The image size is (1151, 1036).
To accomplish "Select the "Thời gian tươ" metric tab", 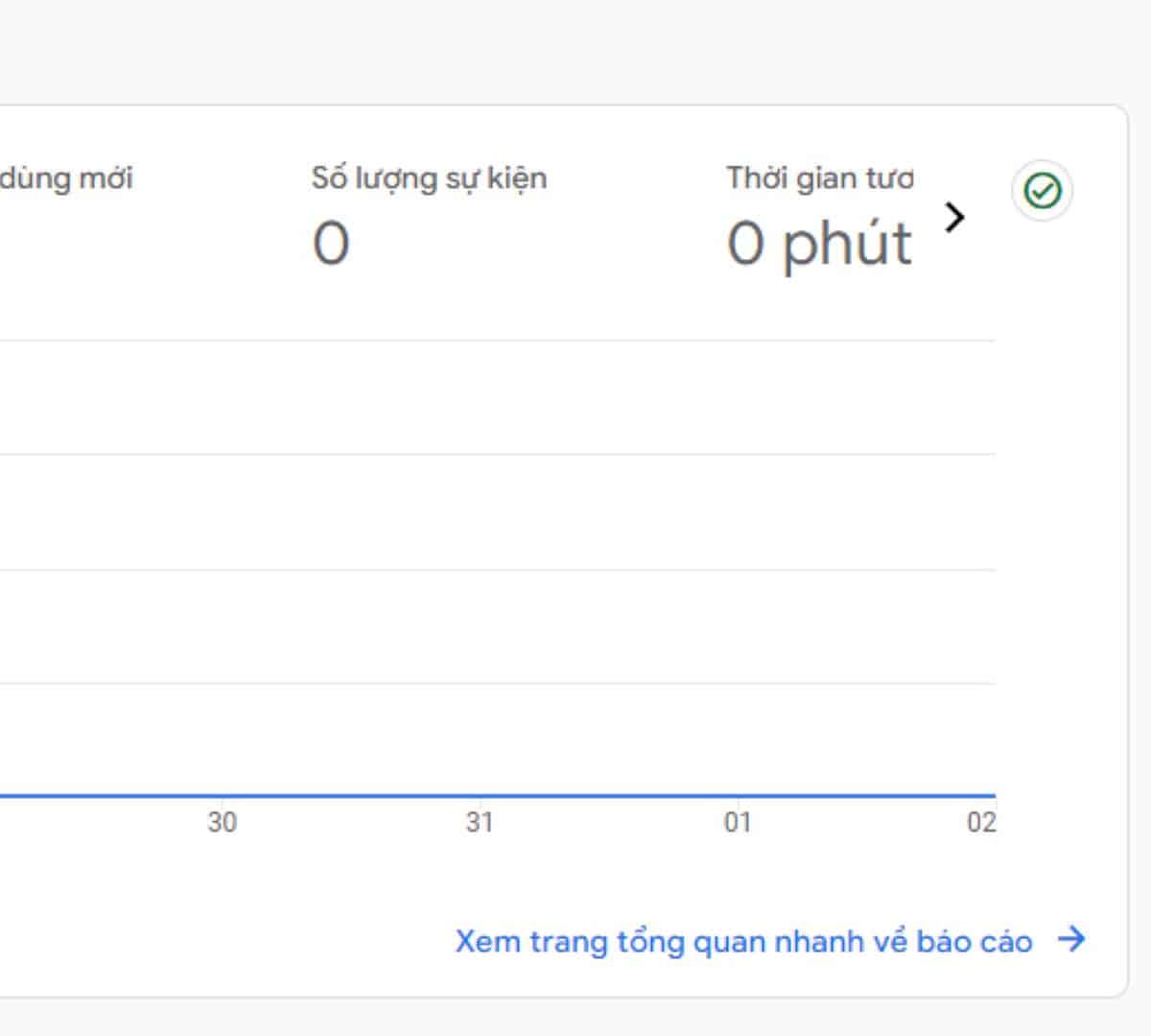I will coord(819,178).
